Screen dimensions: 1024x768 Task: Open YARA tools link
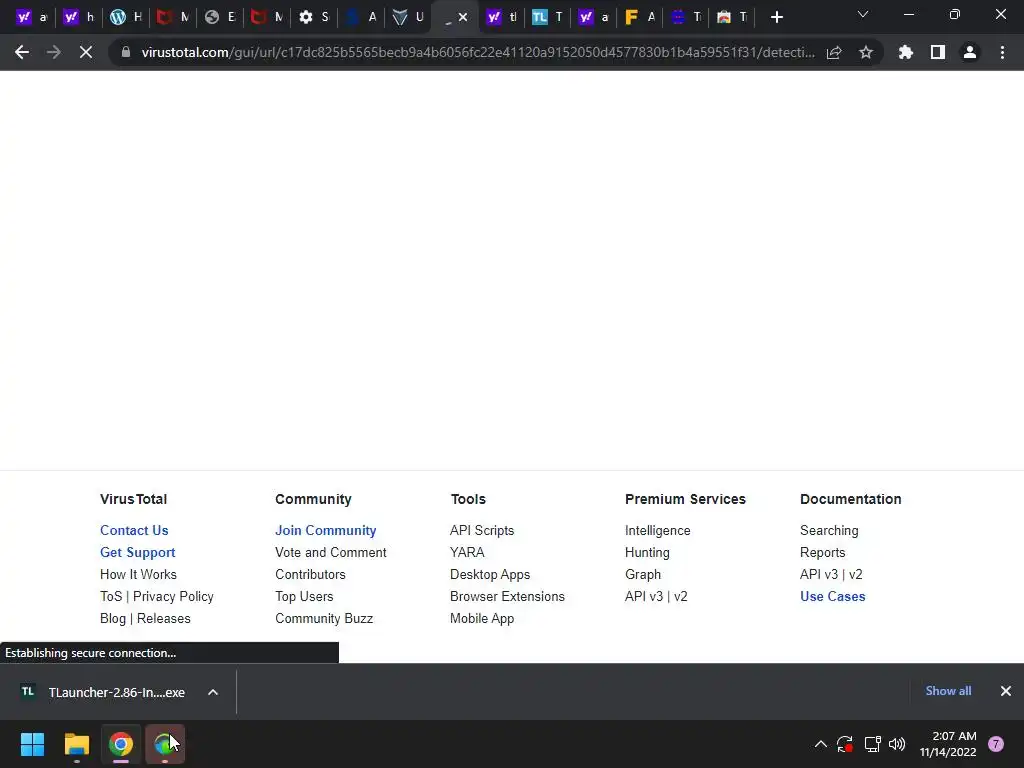pos(467,552)
